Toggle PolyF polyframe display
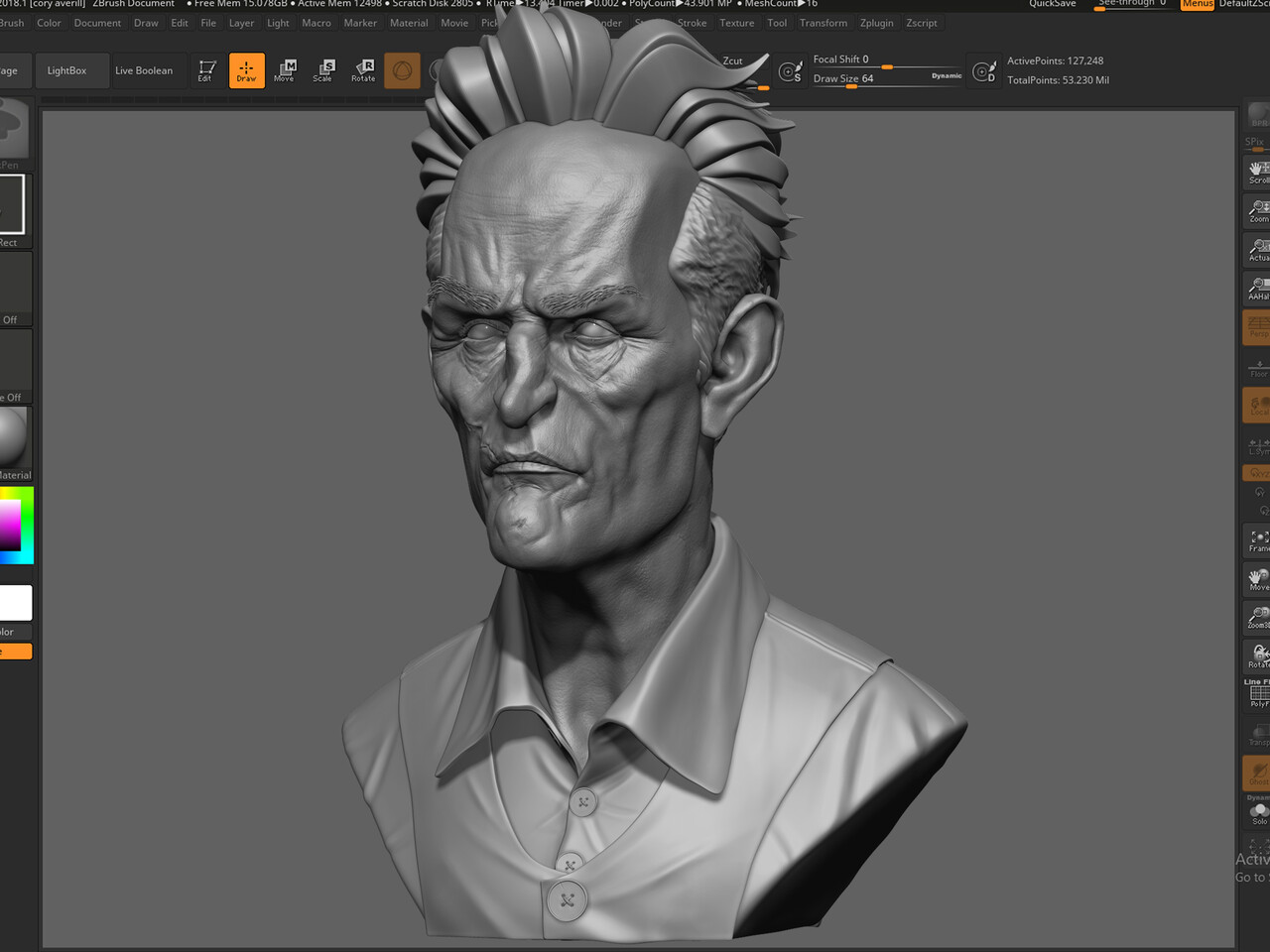 (1258, 696)
